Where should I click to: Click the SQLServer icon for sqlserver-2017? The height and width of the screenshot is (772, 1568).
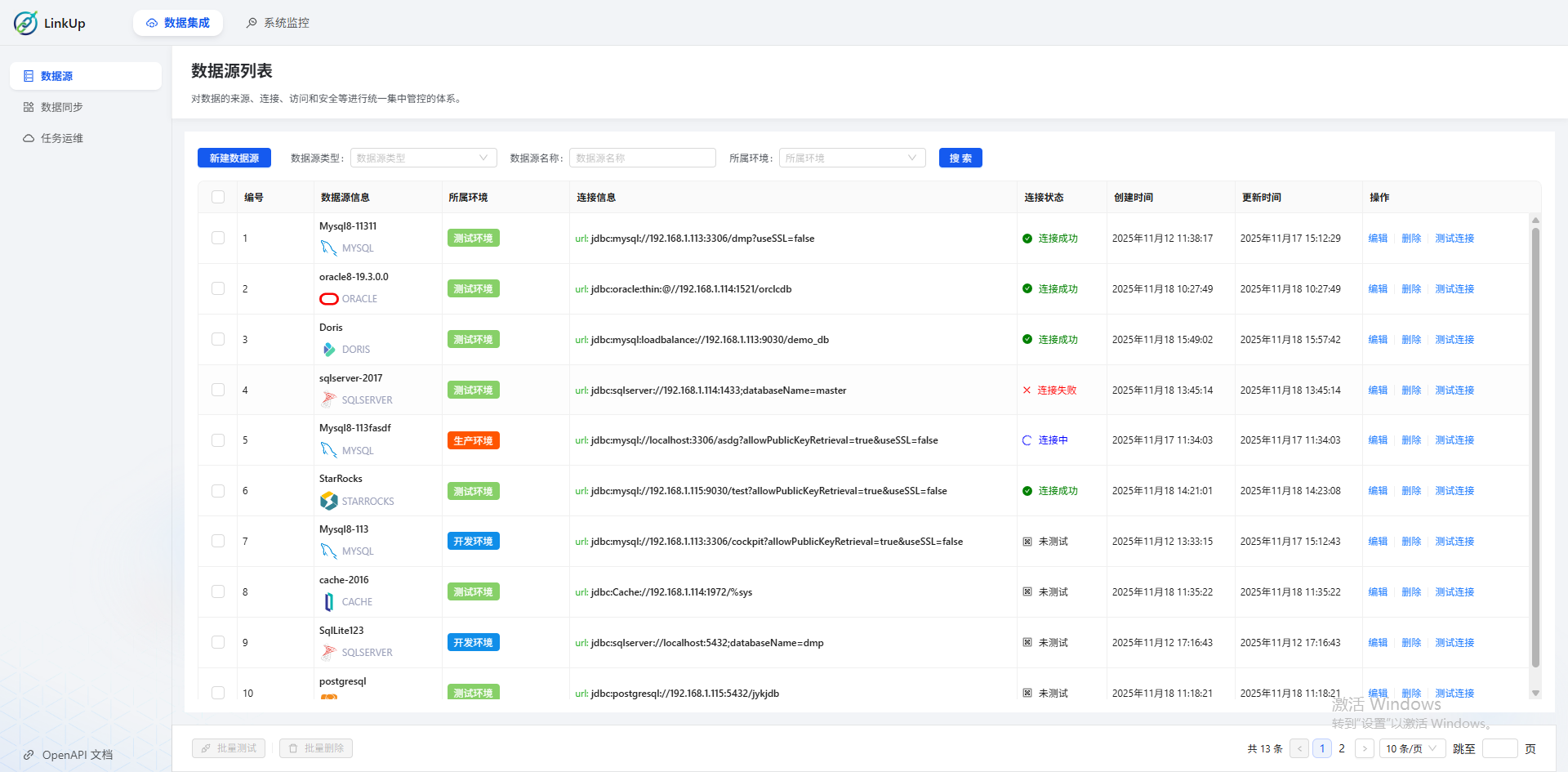[x=329, y=400]
